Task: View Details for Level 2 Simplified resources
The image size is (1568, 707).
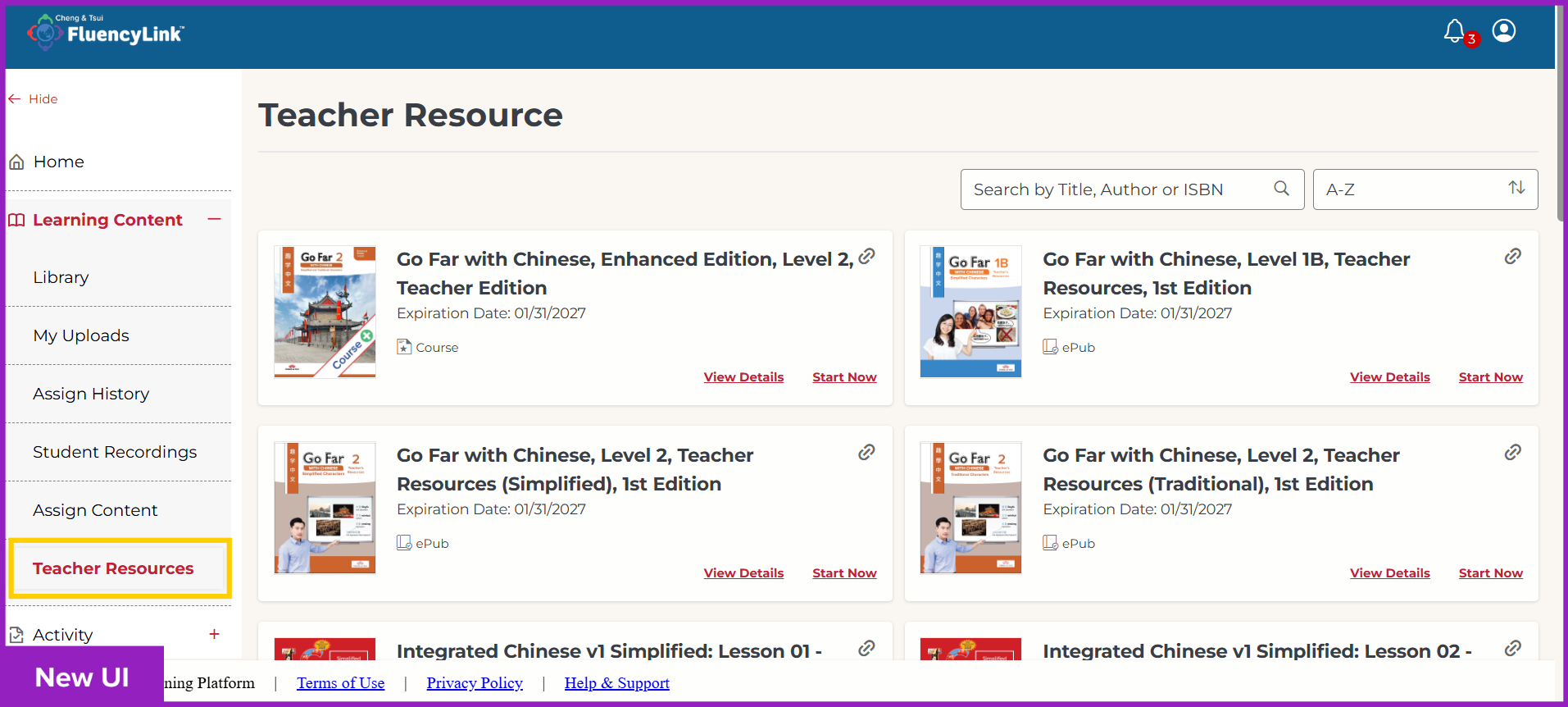Action: pyautogui.click(x=743, y=573)
